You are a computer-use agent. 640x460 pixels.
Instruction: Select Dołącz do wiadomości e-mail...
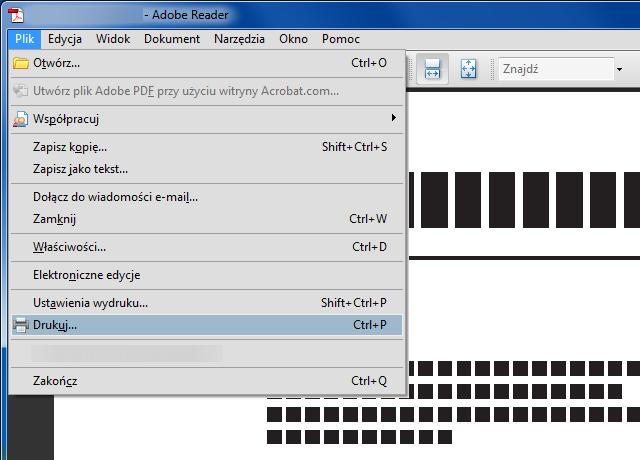207,197
